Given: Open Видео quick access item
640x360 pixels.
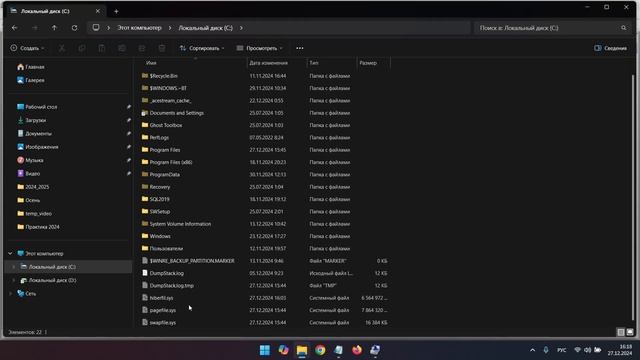Looking at the screenshot, I should [29, 173].
